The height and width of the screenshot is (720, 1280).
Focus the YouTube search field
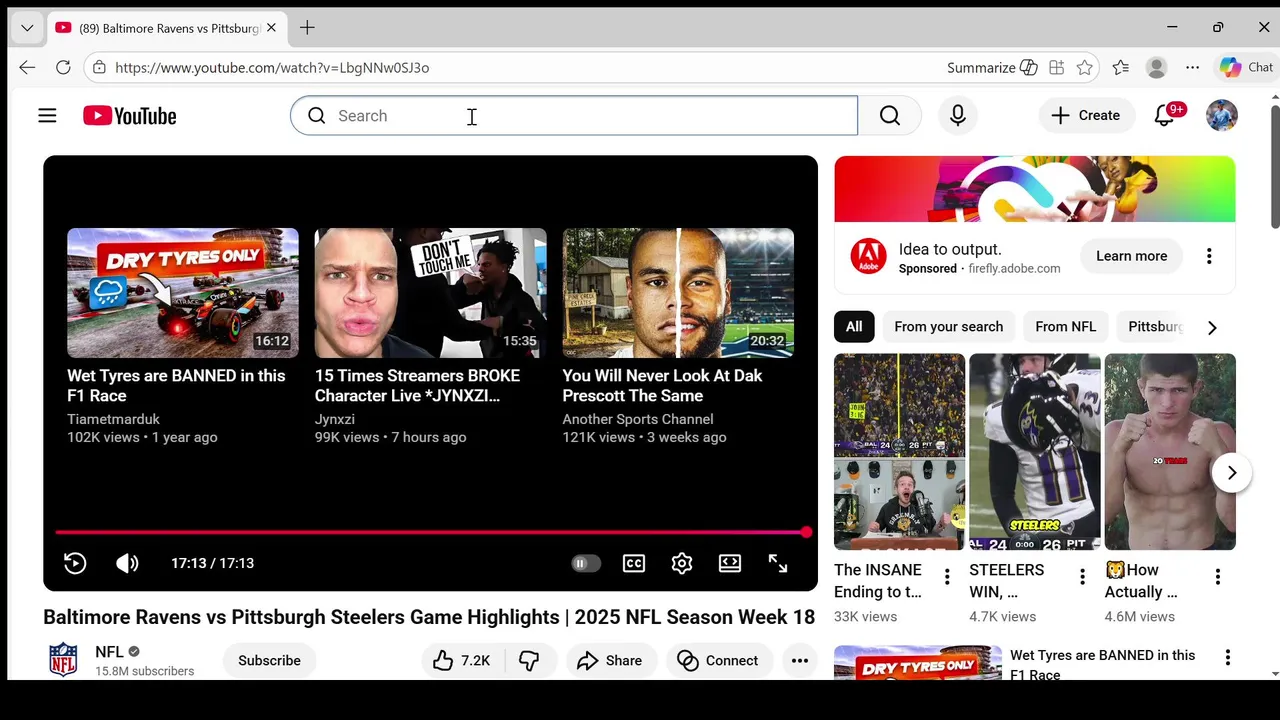tap(574, 116)
